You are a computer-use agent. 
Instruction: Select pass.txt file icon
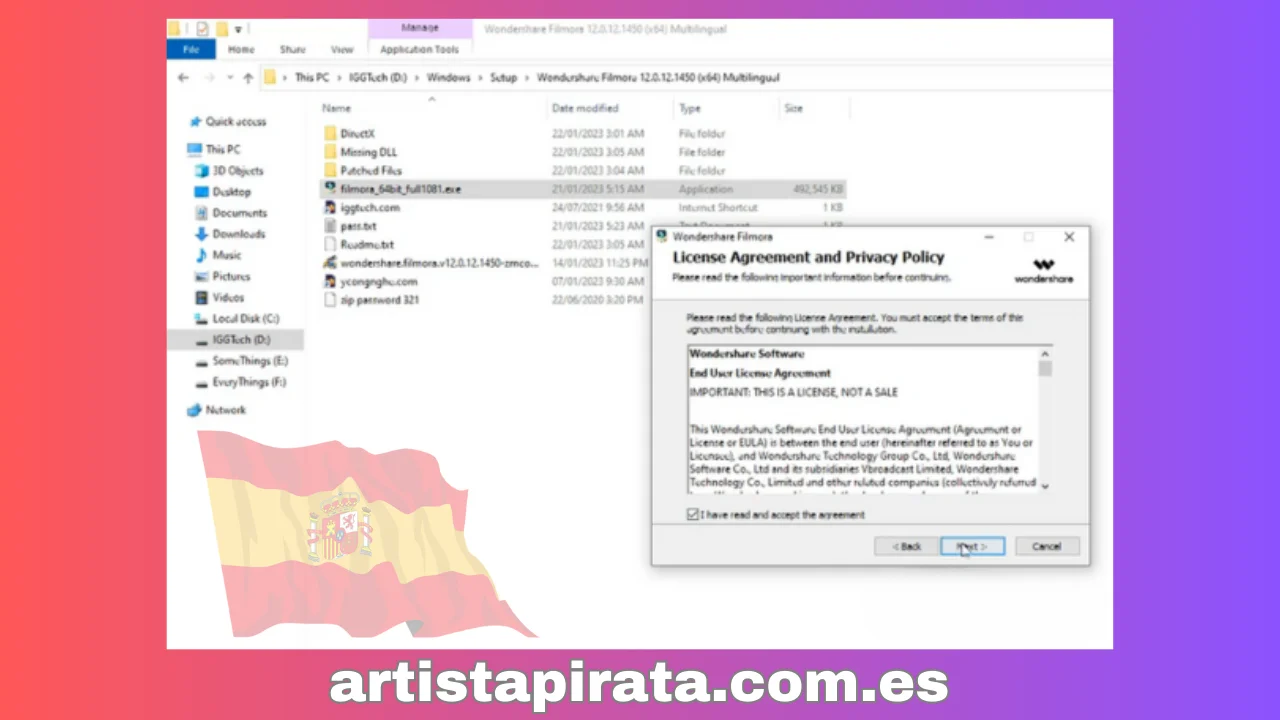coord(331,226)
